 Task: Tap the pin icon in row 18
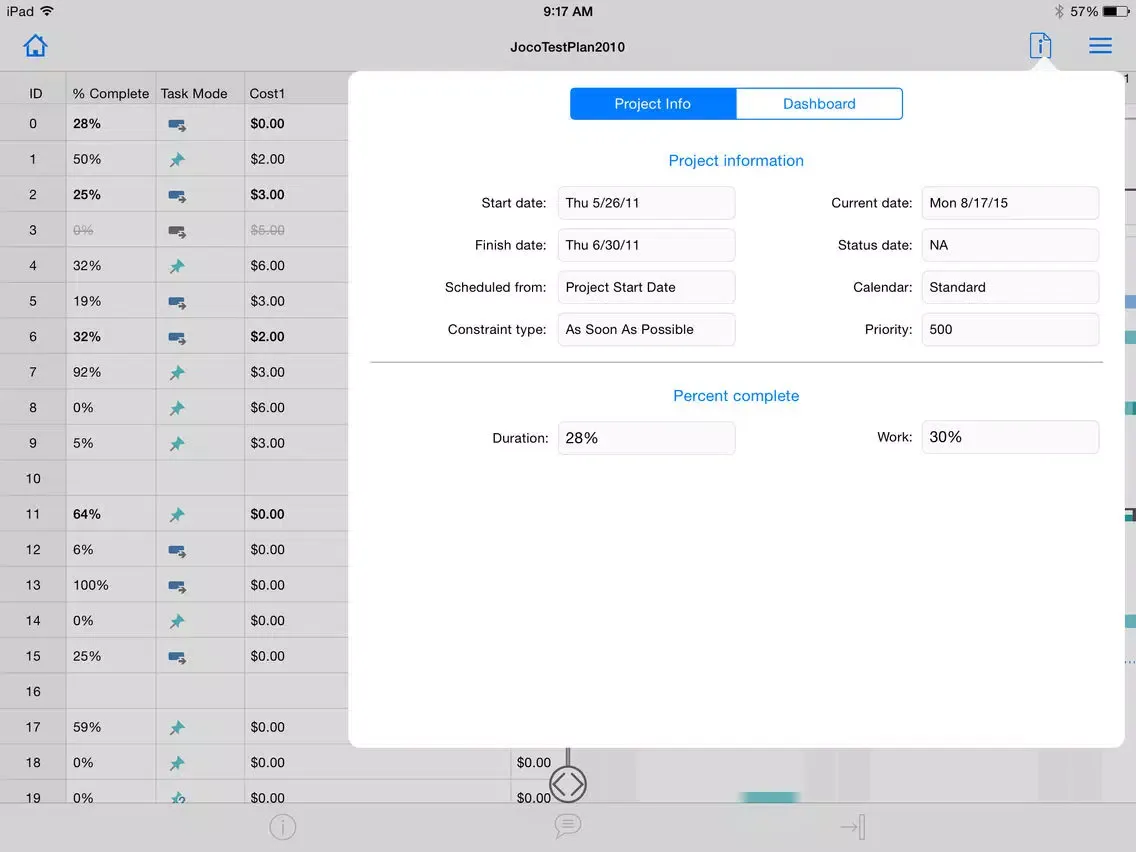177,763
